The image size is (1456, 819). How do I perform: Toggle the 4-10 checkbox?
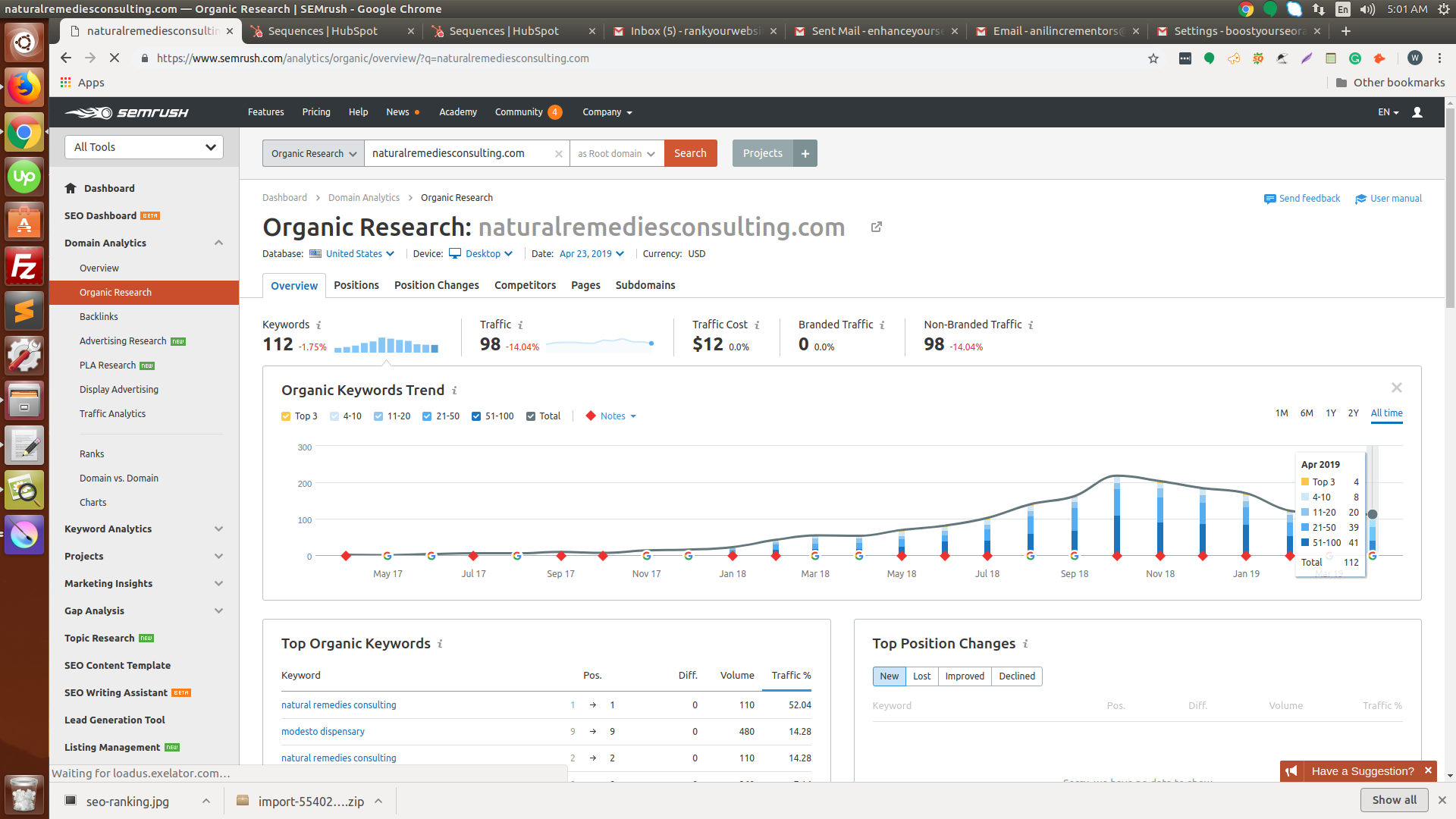[334, 416]
